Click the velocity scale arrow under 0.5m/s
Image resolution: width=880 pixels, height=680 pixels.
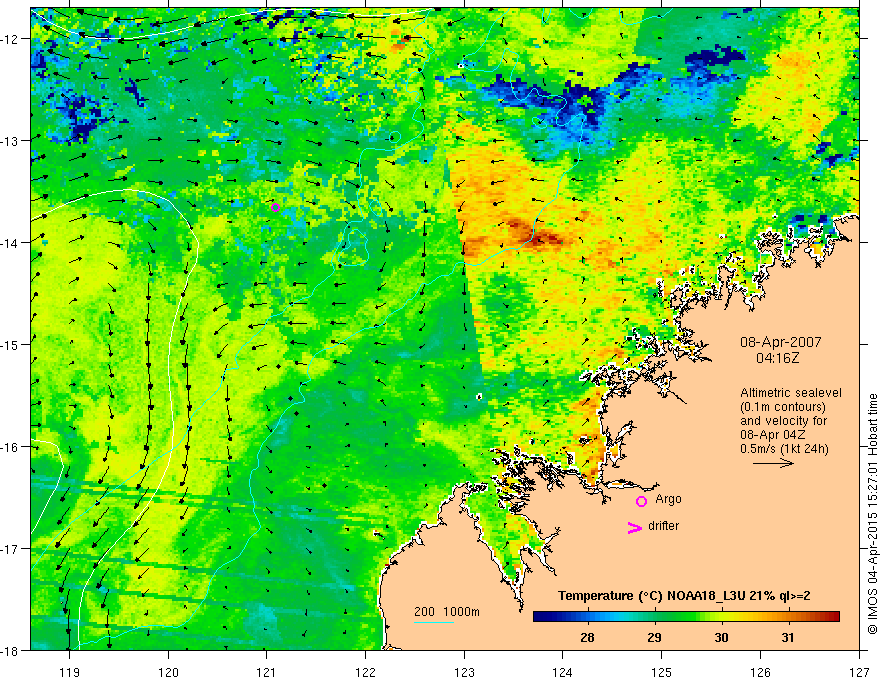click(773, 463)
